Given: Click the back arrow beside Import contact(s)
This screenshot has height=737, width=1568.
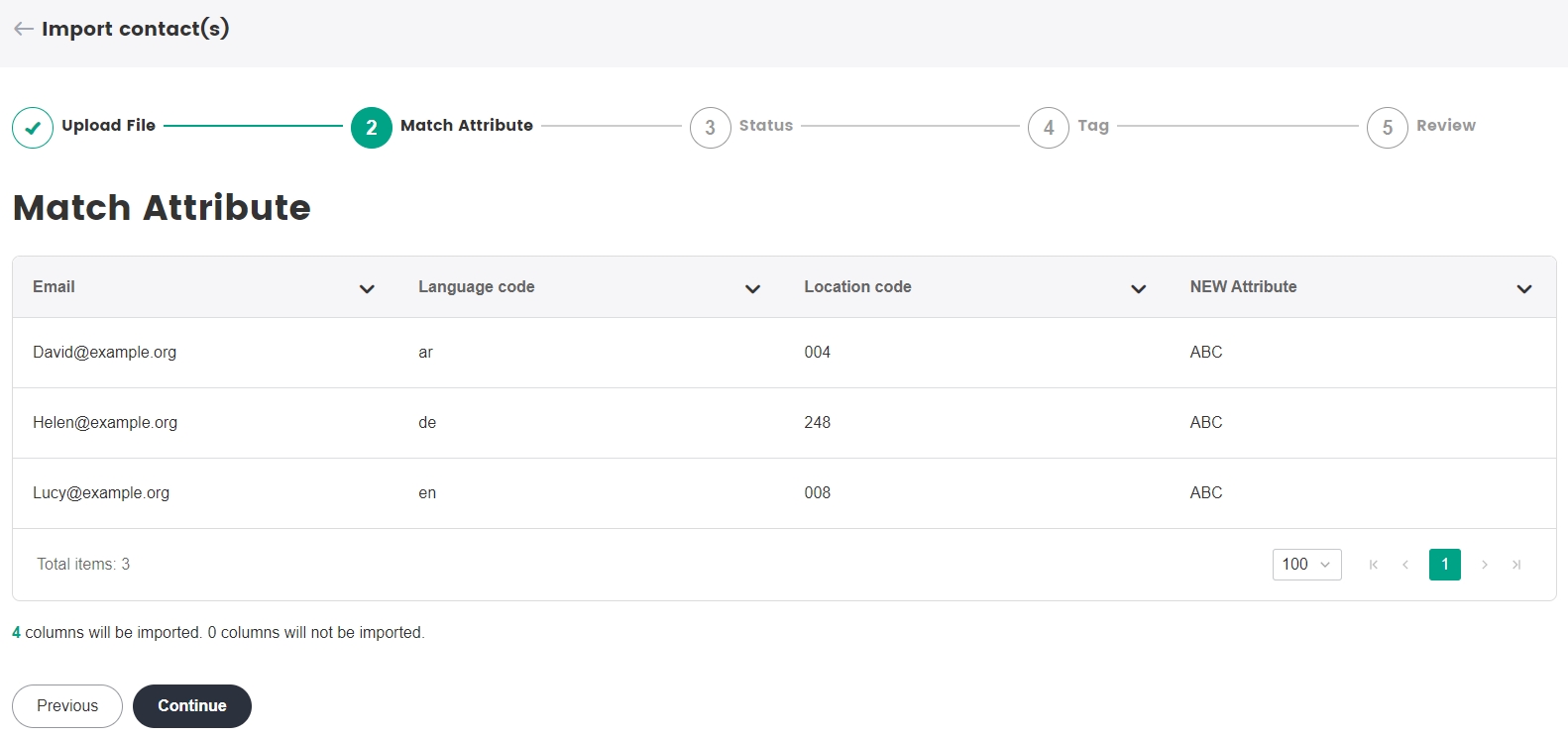Looking at the screenshot, I should [x=24, y=29].
